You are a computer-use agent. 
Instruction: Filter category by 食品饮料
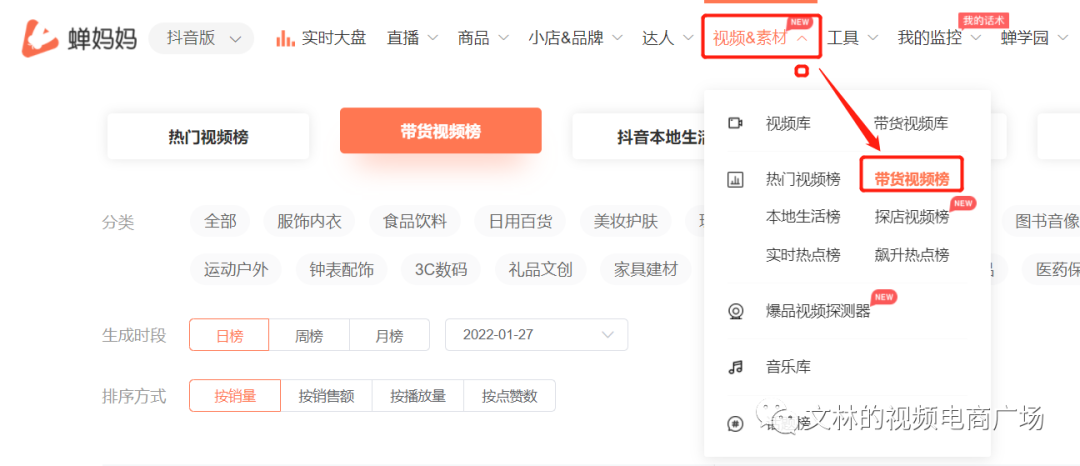point(415,222)
